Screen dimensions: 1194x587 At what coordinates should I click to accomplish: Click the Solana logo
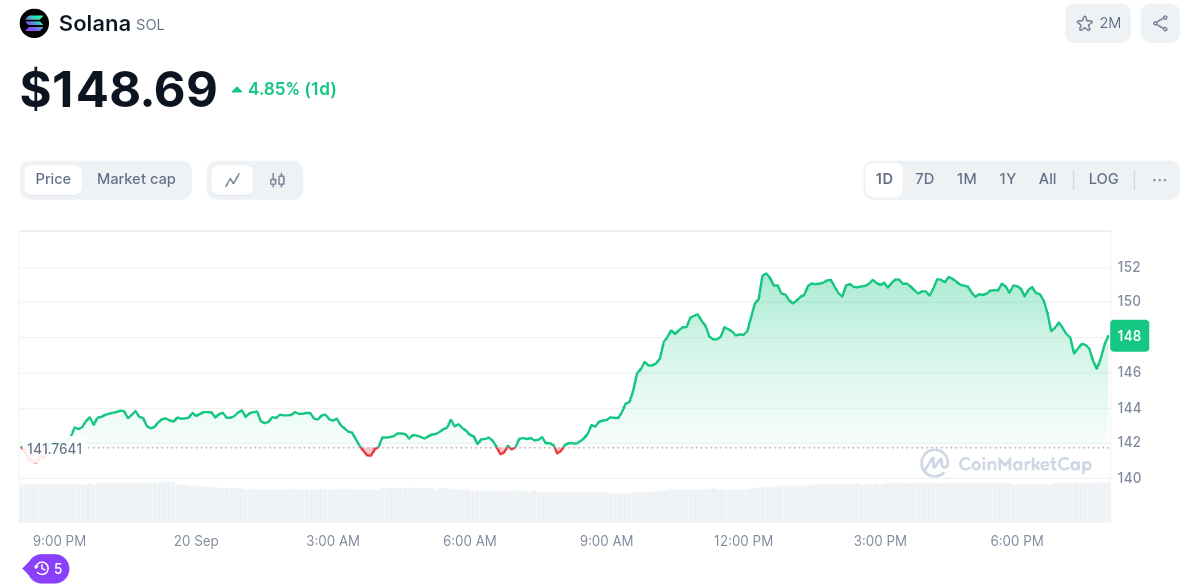[33, 23]
